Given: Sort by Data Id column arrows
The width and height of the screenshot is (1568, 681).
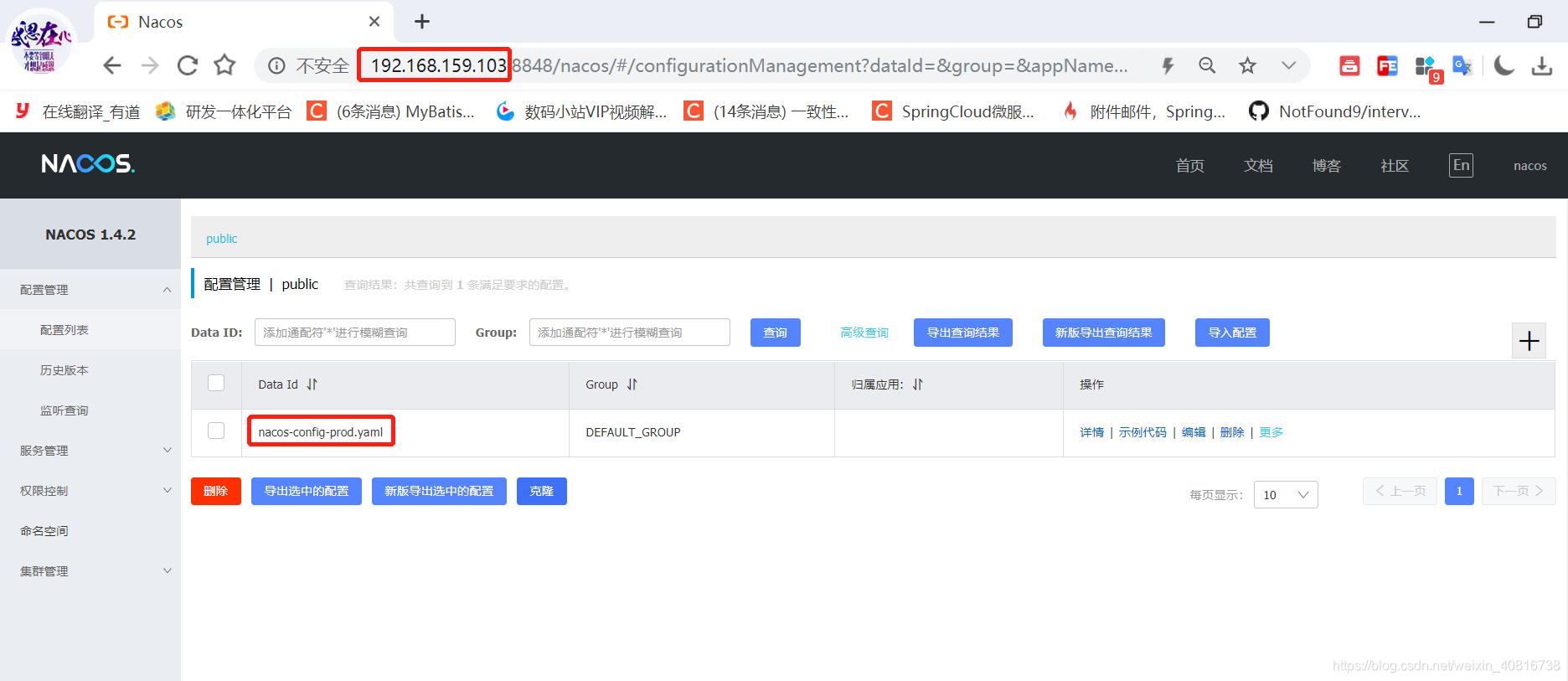Looking at the screenshot, I should [312, 384].
